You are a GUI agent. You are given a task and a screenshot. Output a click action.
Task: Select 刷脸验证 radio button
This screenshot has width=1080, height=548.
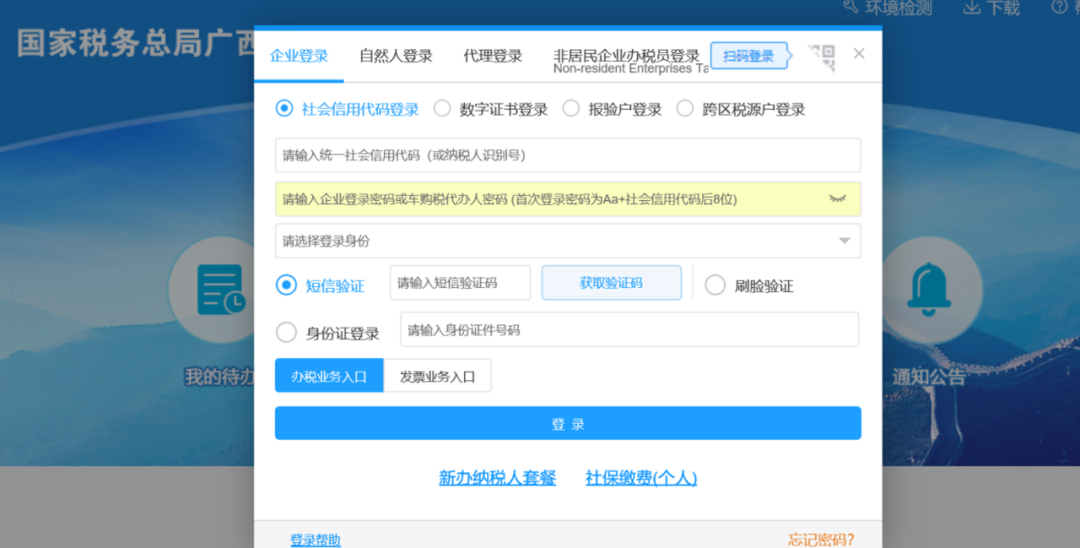(x=715, y=285)
